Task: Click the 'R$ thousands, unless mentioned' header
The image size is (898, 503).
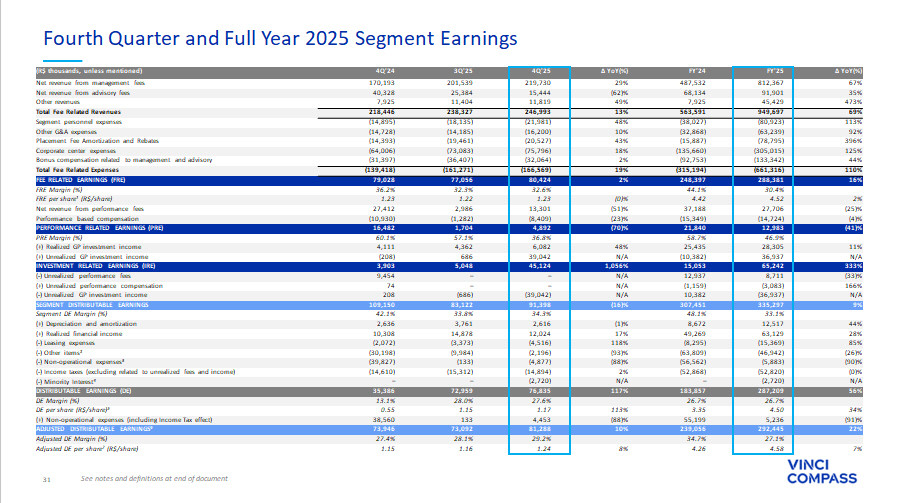Action: pos(78,72)
